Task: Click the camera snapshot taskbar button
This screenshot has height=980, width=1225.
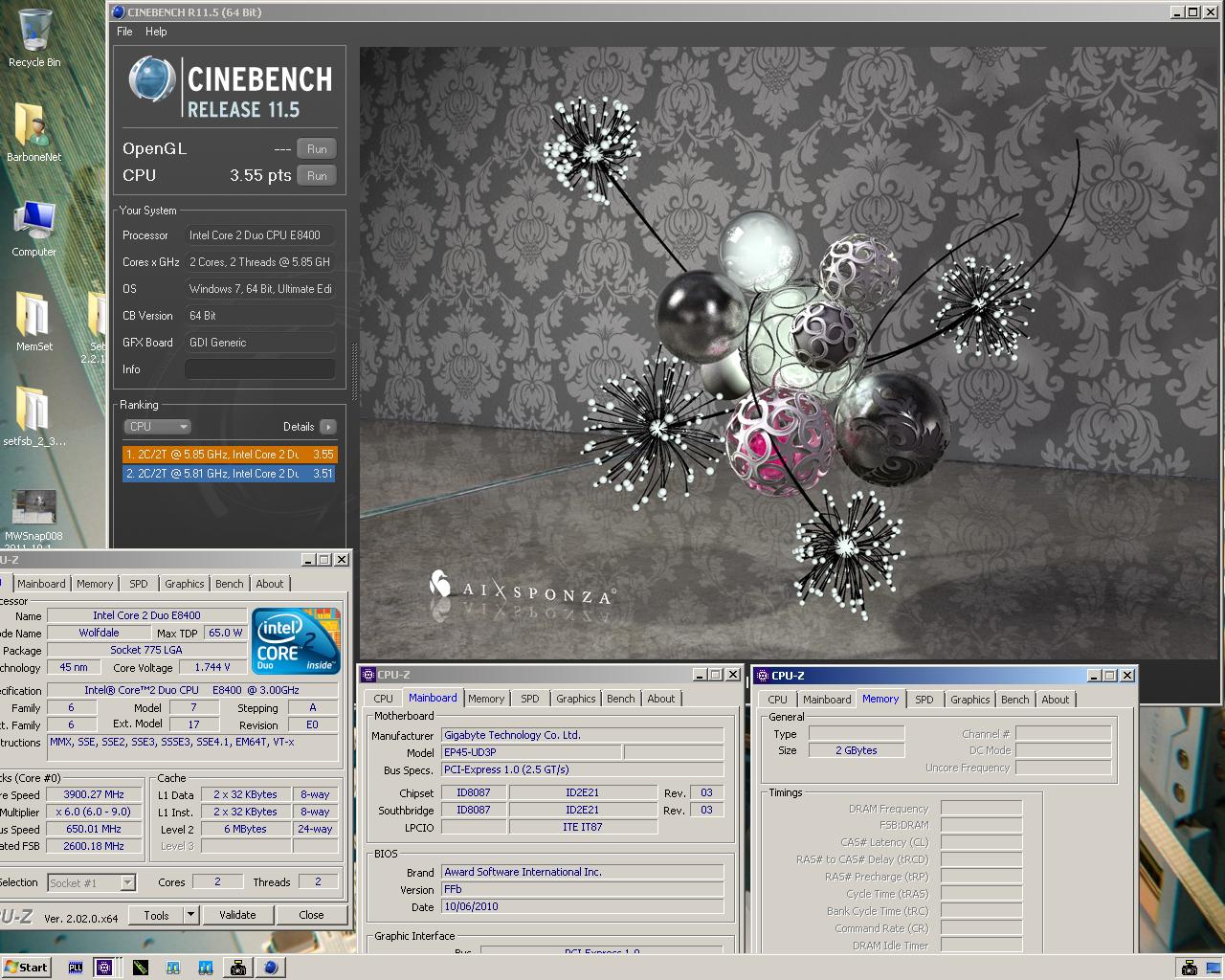Action: tap(237, 968)
